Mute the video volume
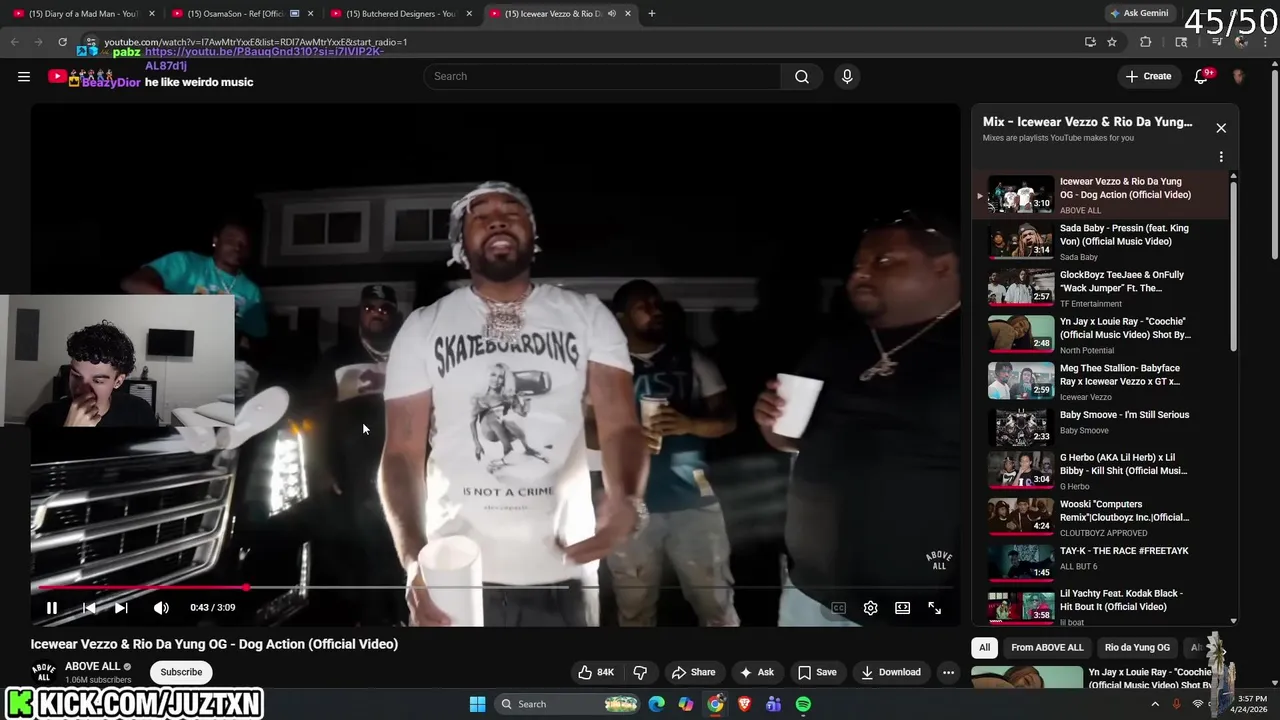1280x720 pixels. point(161,607)
